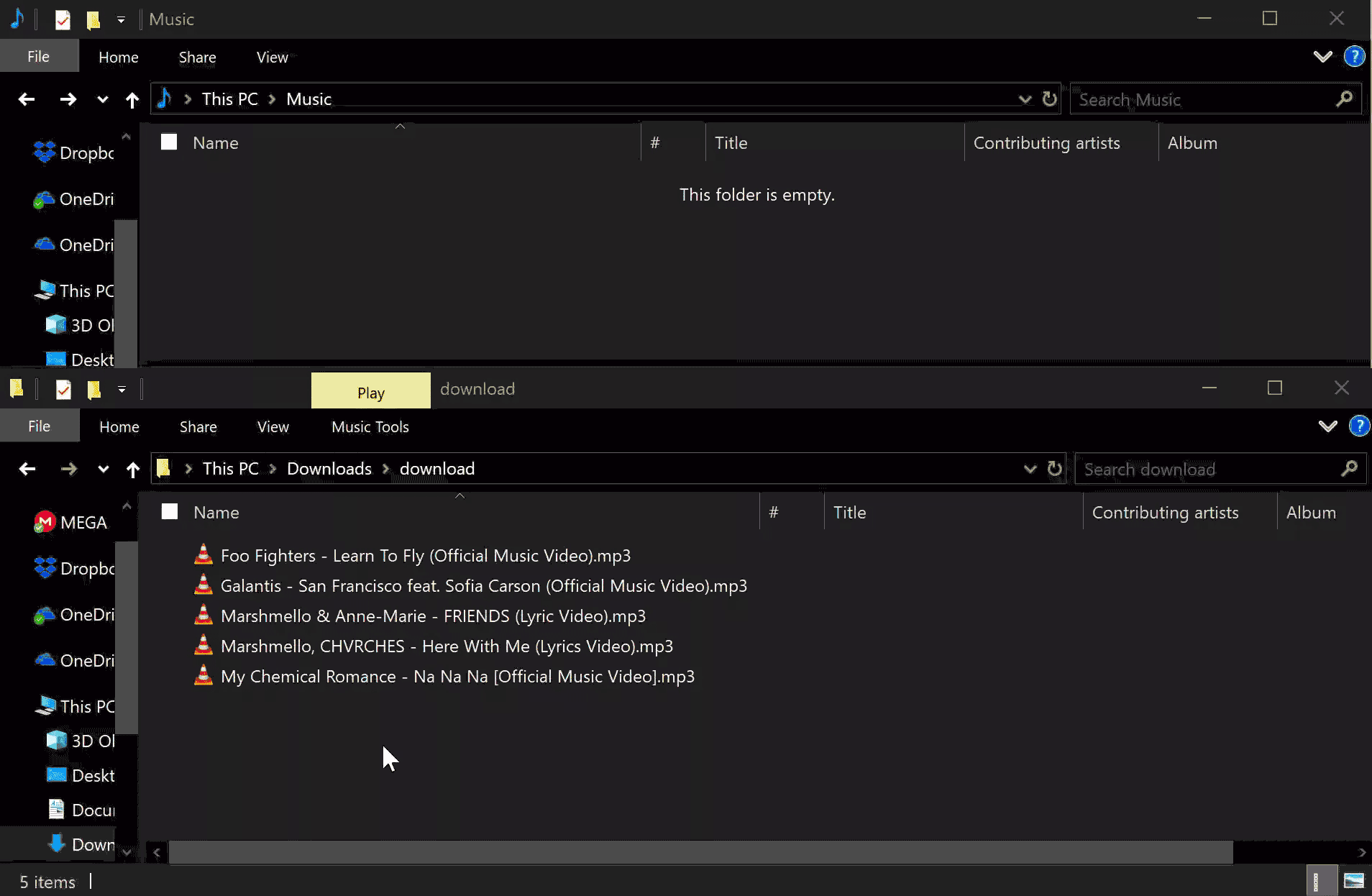Screen dimensions: 1372x896
Task: Click the Search Music field
Action: click(1215, 99)
